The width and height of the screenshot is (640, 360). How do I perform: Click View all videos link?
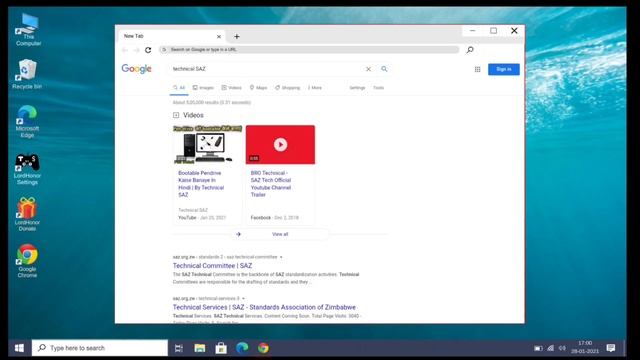tap(280, 234)
